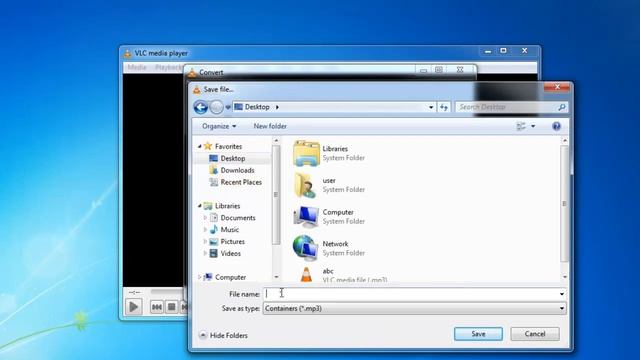Screen dimensions: 640x360
Task: Click file list scrollbar down arrow
Action: pyautogui.click(x=565, y=277)
